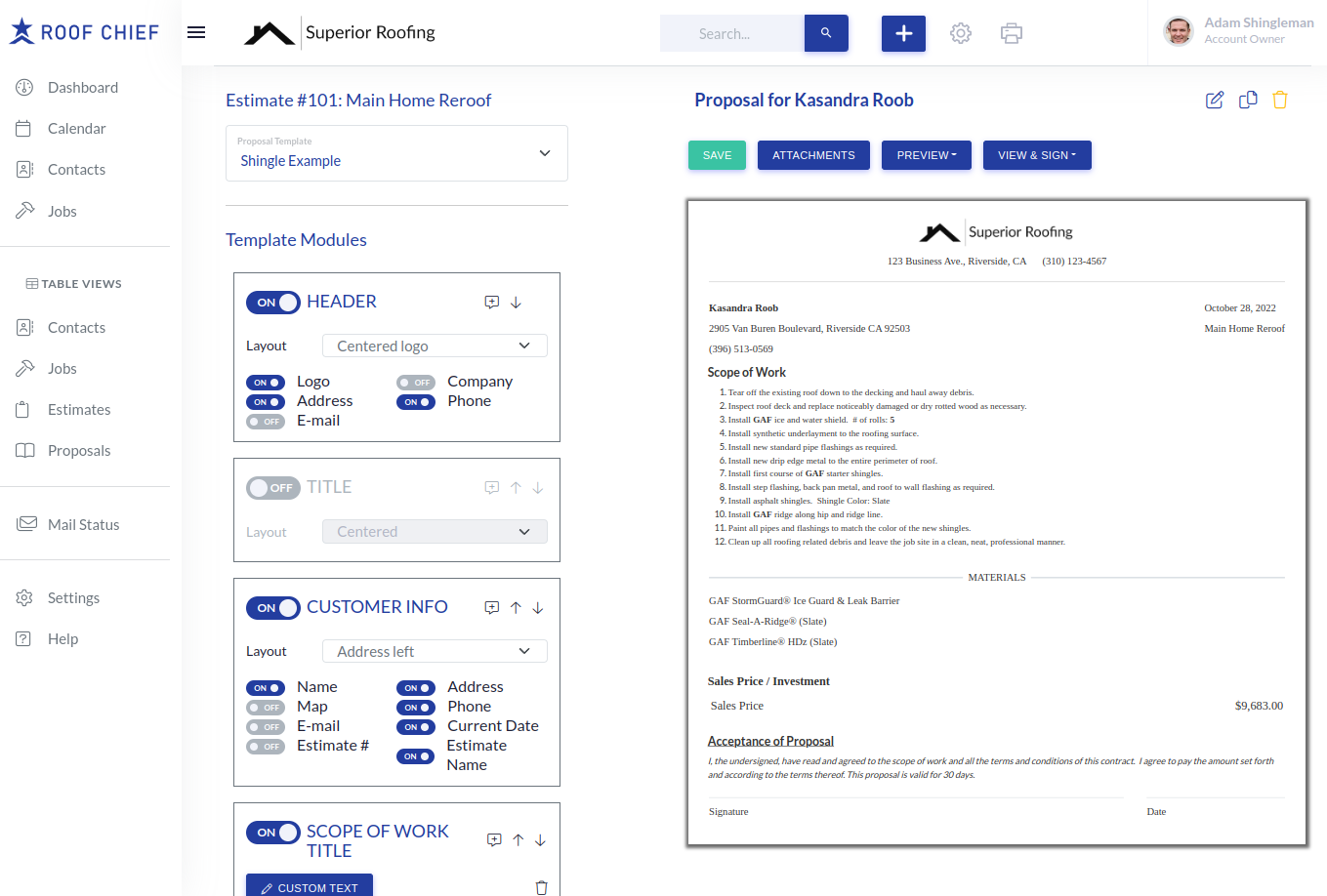Open the VIEW & SIGN dropdown
The height and width of the screenshot is (896, 1327).
[1037, 154]
